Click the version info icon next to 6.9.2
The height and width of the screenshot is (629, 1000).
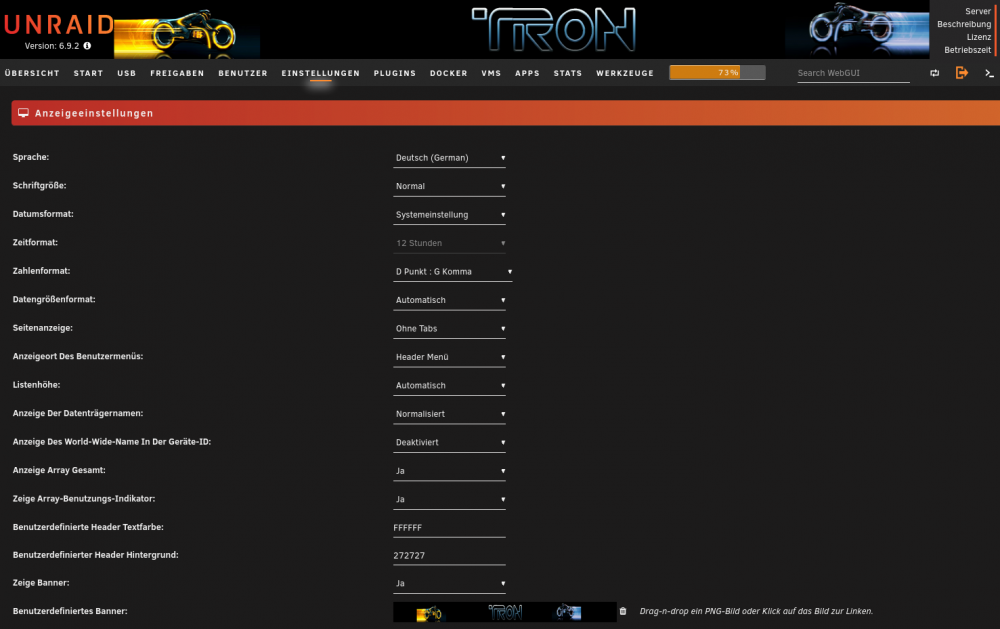(x=87, y=46)
